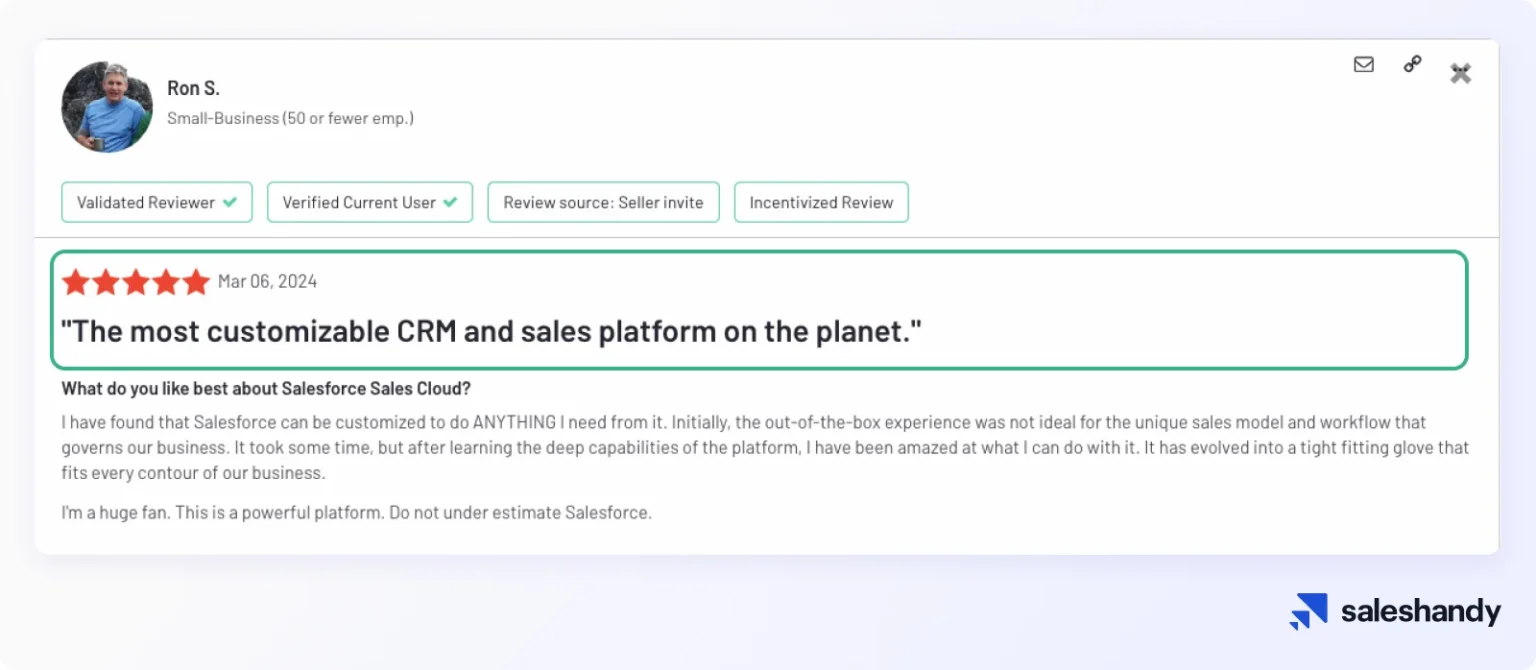Screen dimensions: 1536x670
Task: Click the first red rating star
Action: [x=76, y=282]
